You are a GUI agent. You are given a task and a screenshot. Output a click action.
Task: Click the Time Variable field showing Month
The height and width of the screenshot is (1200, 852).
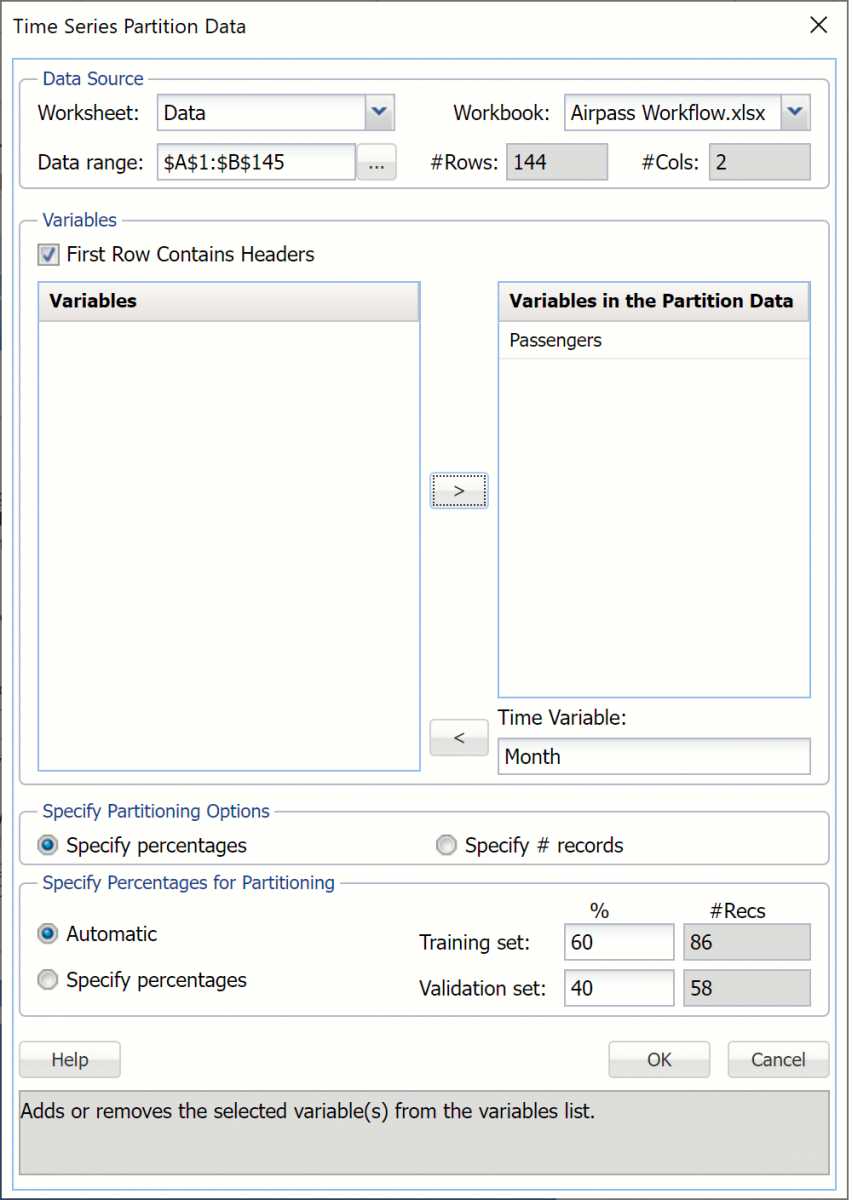tap(654, 757)
